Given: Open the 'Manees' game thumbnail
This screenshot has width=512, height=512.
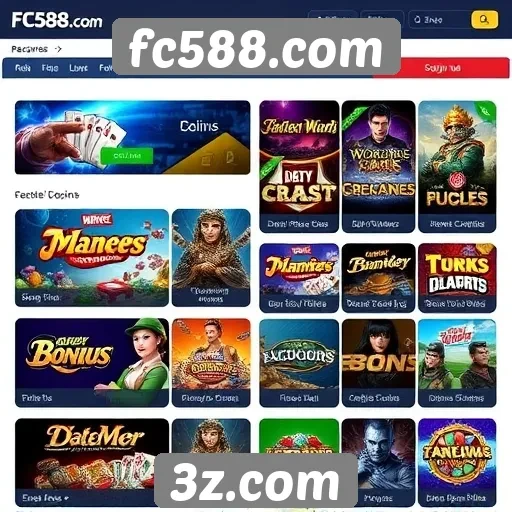Looking at the screenshot, I should (x=92, y=258).
